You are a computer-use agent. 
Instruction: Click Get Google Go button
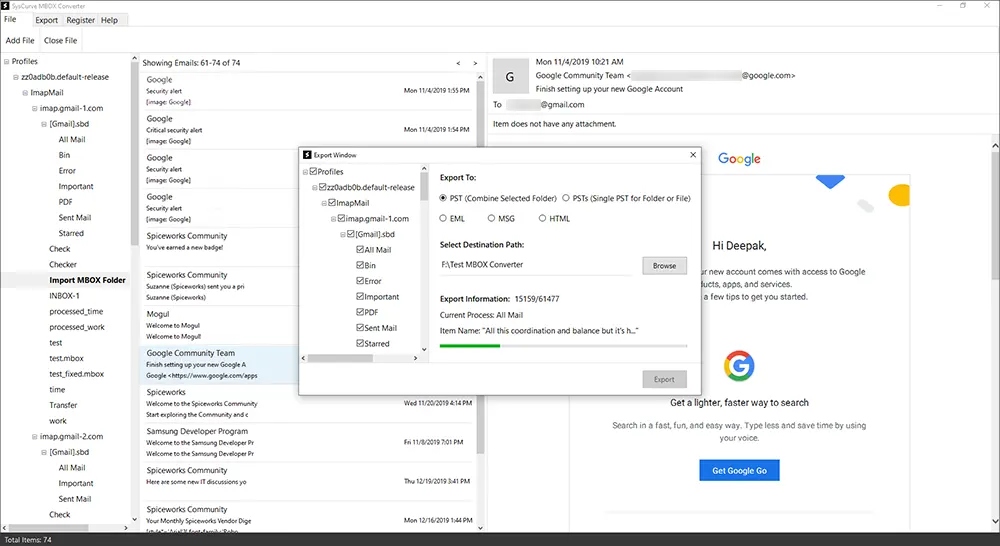point(739,470)
